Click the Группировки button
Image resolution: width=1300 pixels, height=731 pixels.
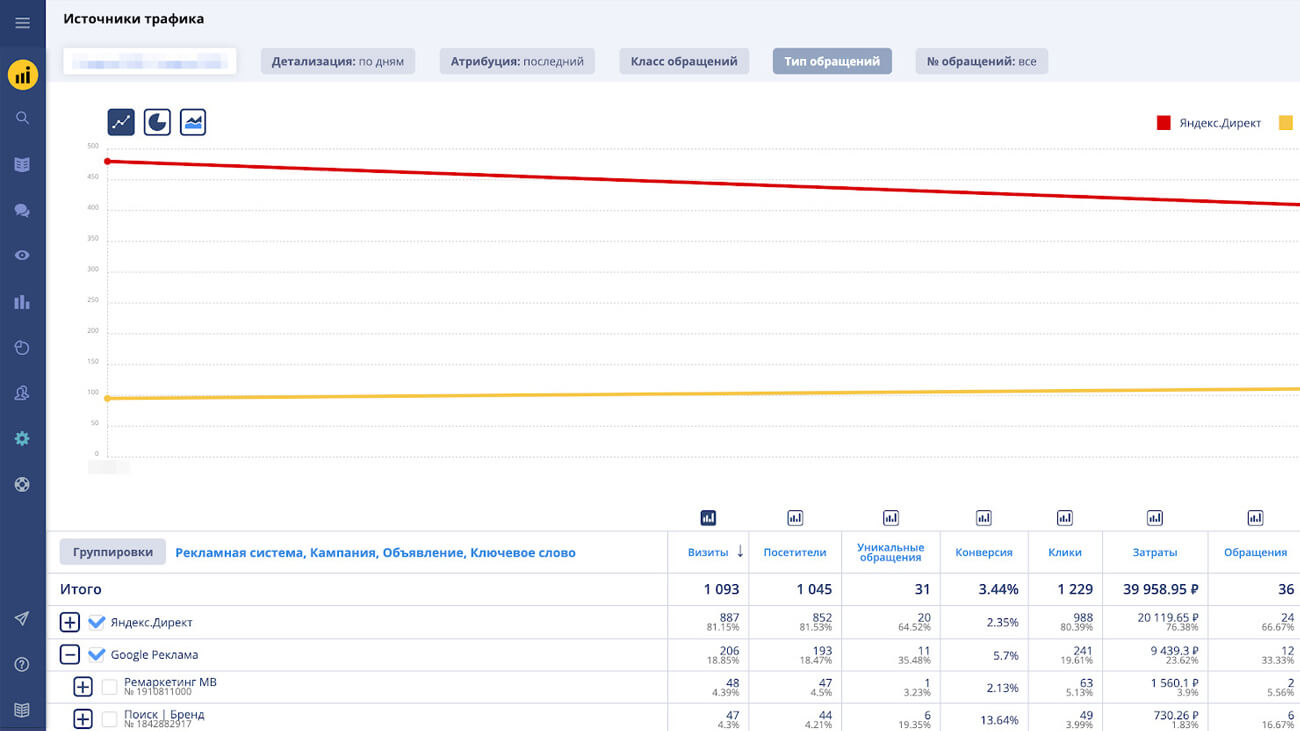pos(113,552)
